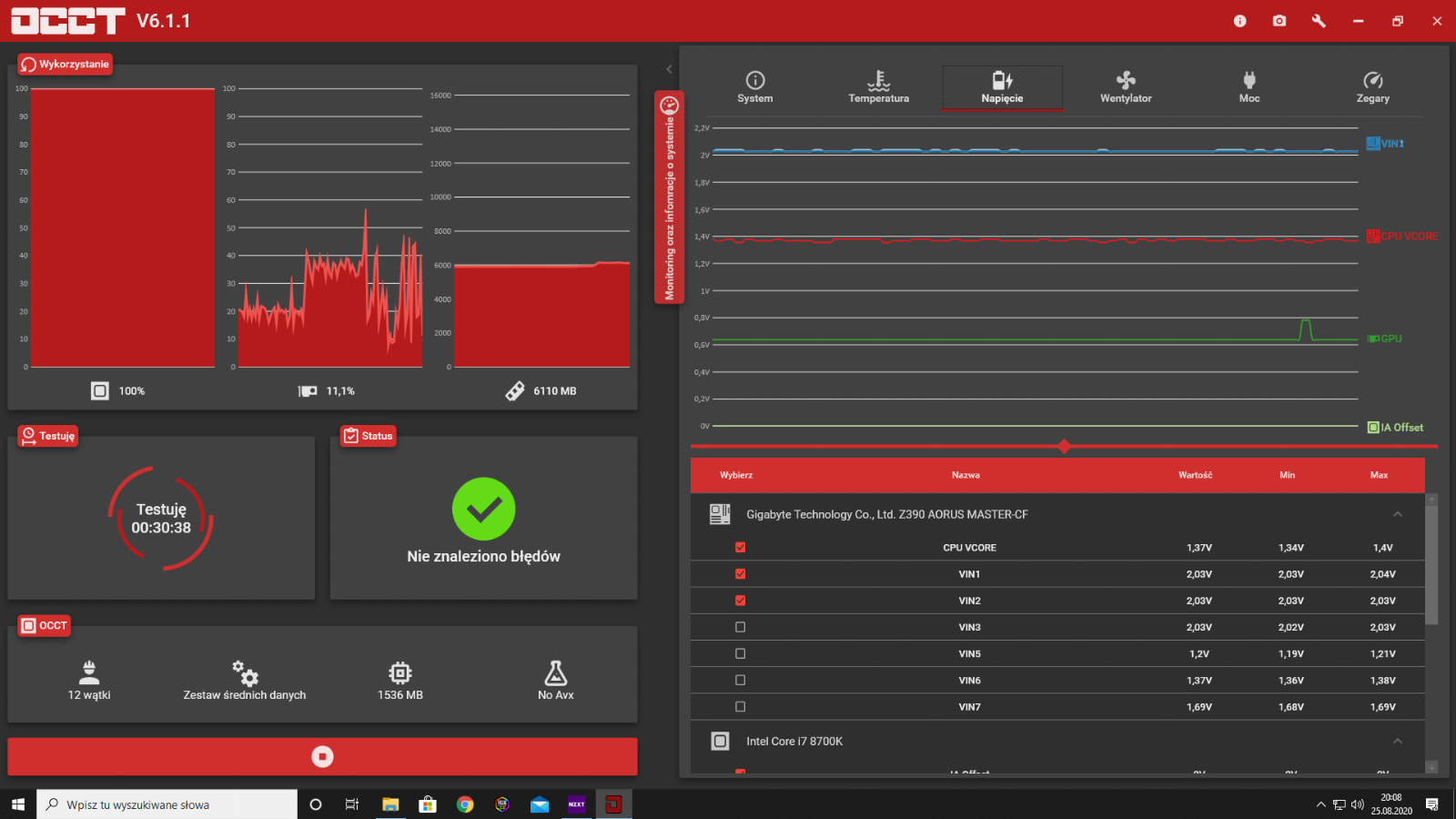This screenshot has width=1456, height=819.
Task: Click the CPU icon beside Intel Core i7 8700K
Action: click(720, 741)
